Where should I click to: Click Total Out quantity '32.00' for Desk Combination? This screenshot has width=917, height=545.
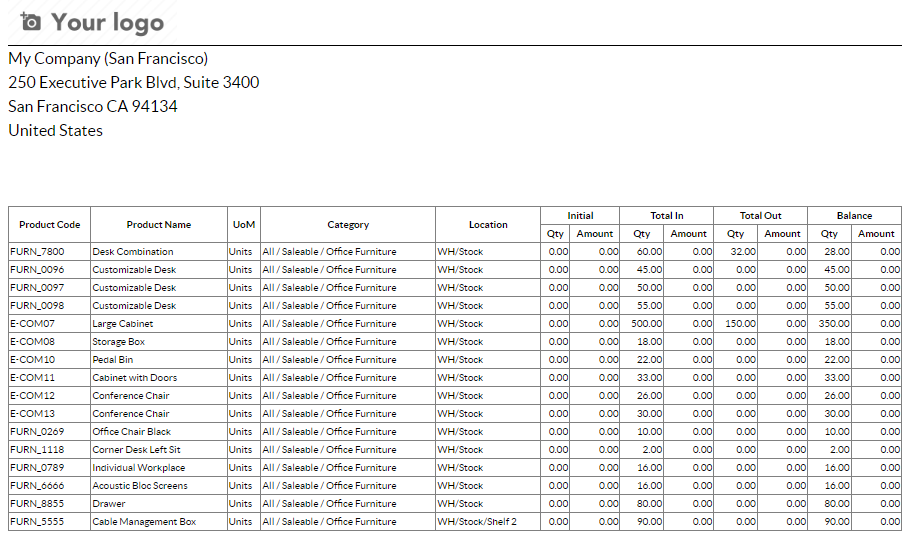[x=743, y=252]
